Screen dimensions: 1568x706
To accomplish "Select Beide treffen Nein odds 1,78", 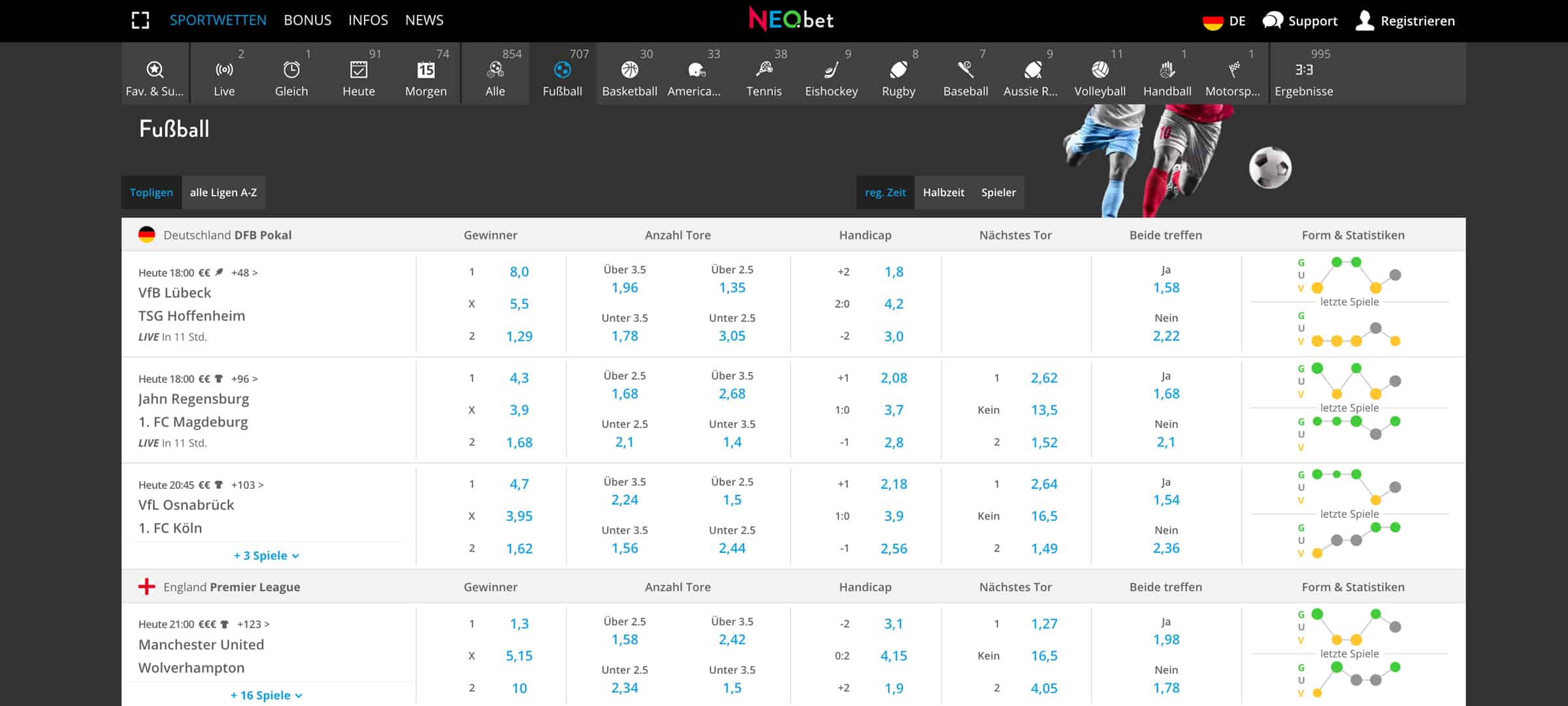I will coord(1166,688).
